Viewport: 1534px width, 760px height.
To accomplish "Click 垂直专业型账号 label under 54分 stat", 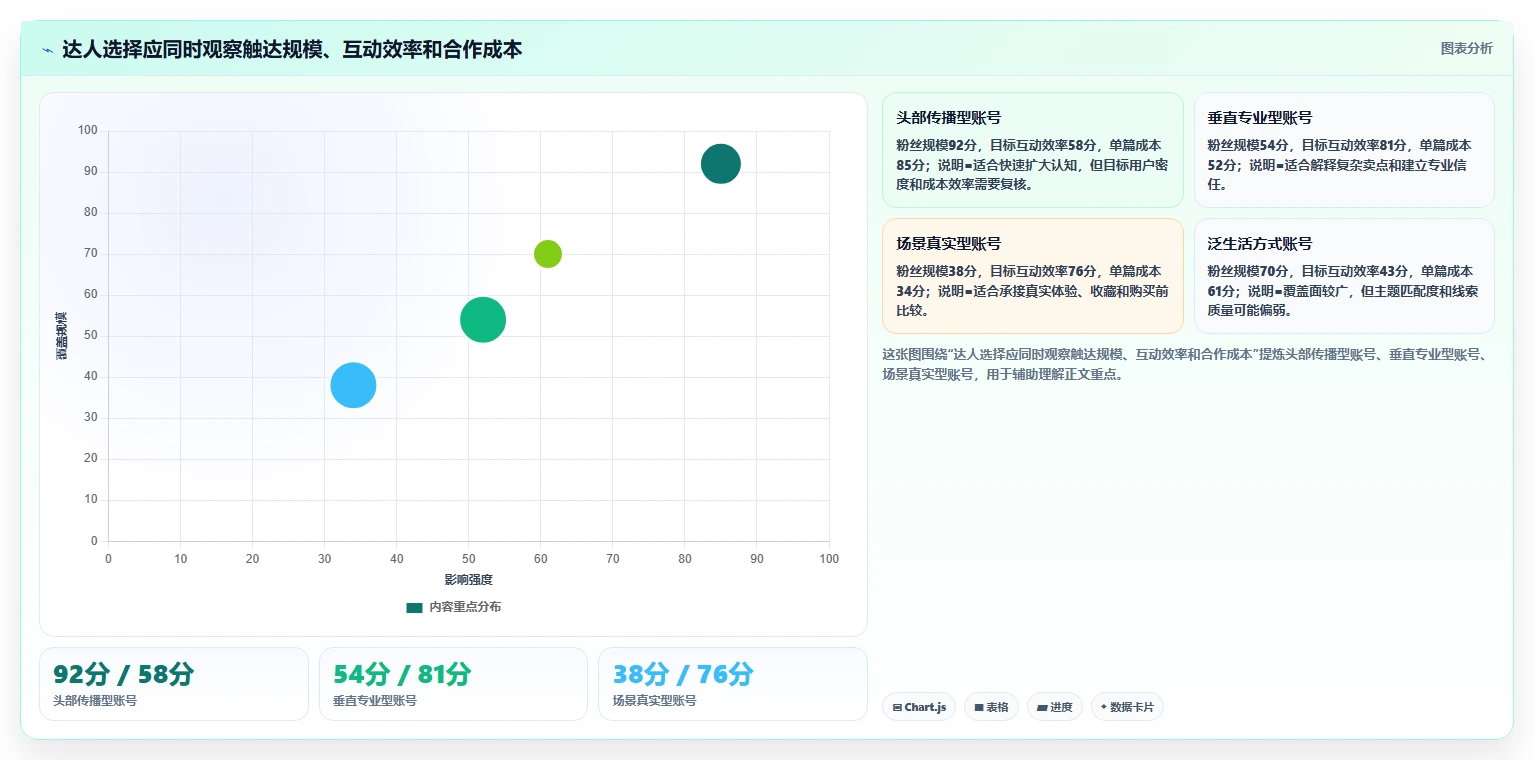I will click(x=375, y=701).
